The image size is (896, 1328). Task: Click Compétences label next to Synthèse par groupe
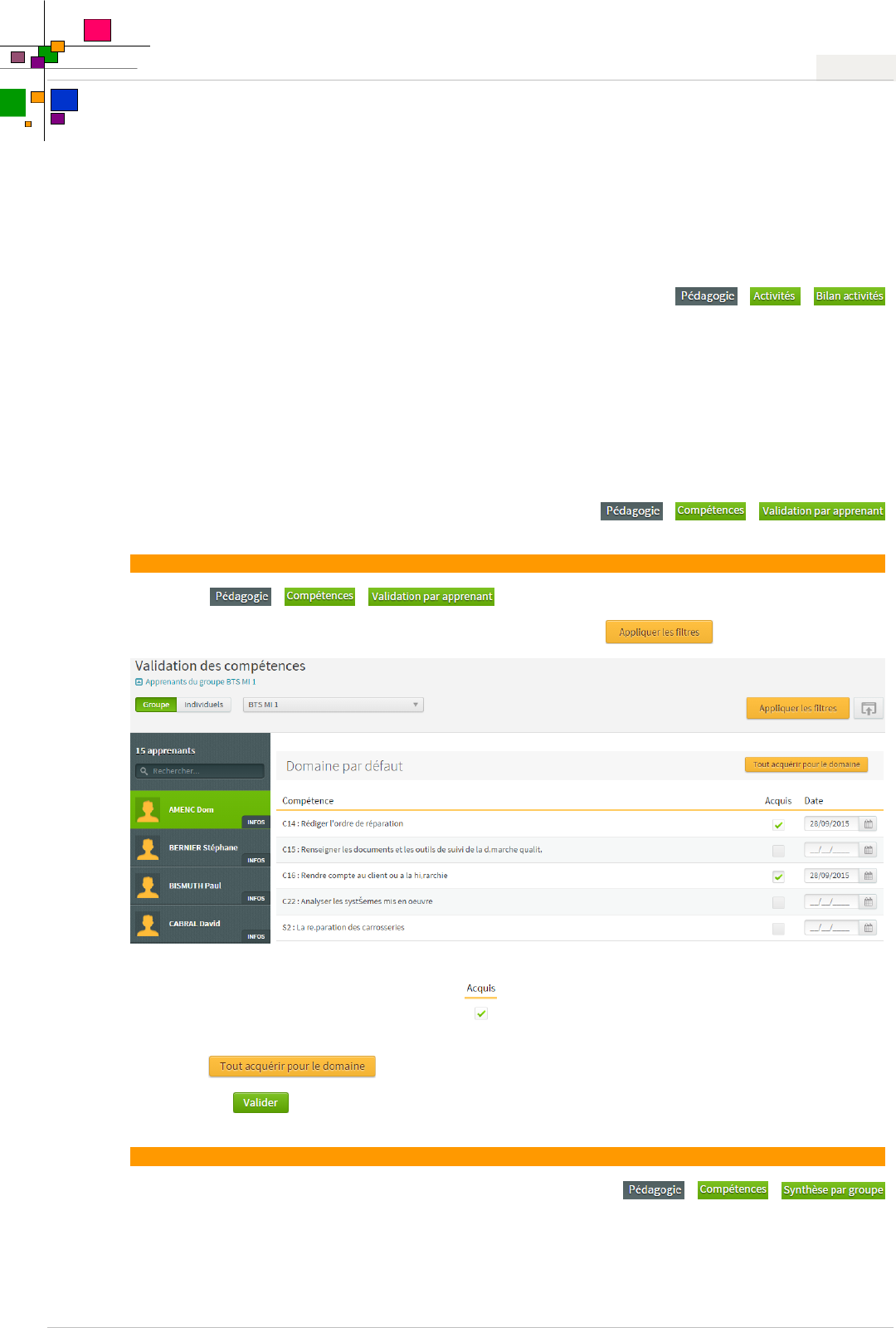733,1189
